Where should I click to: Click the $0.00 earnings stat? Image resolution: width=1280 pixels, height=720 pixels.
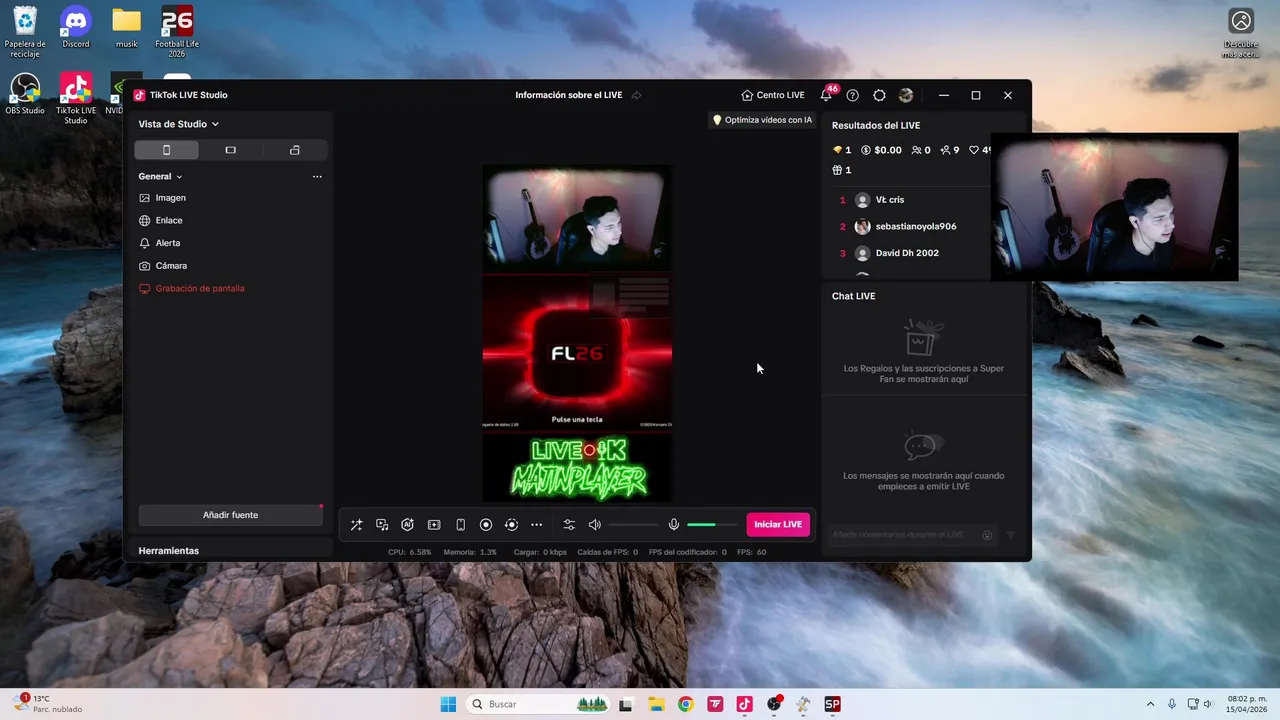(x=881, y=150)
